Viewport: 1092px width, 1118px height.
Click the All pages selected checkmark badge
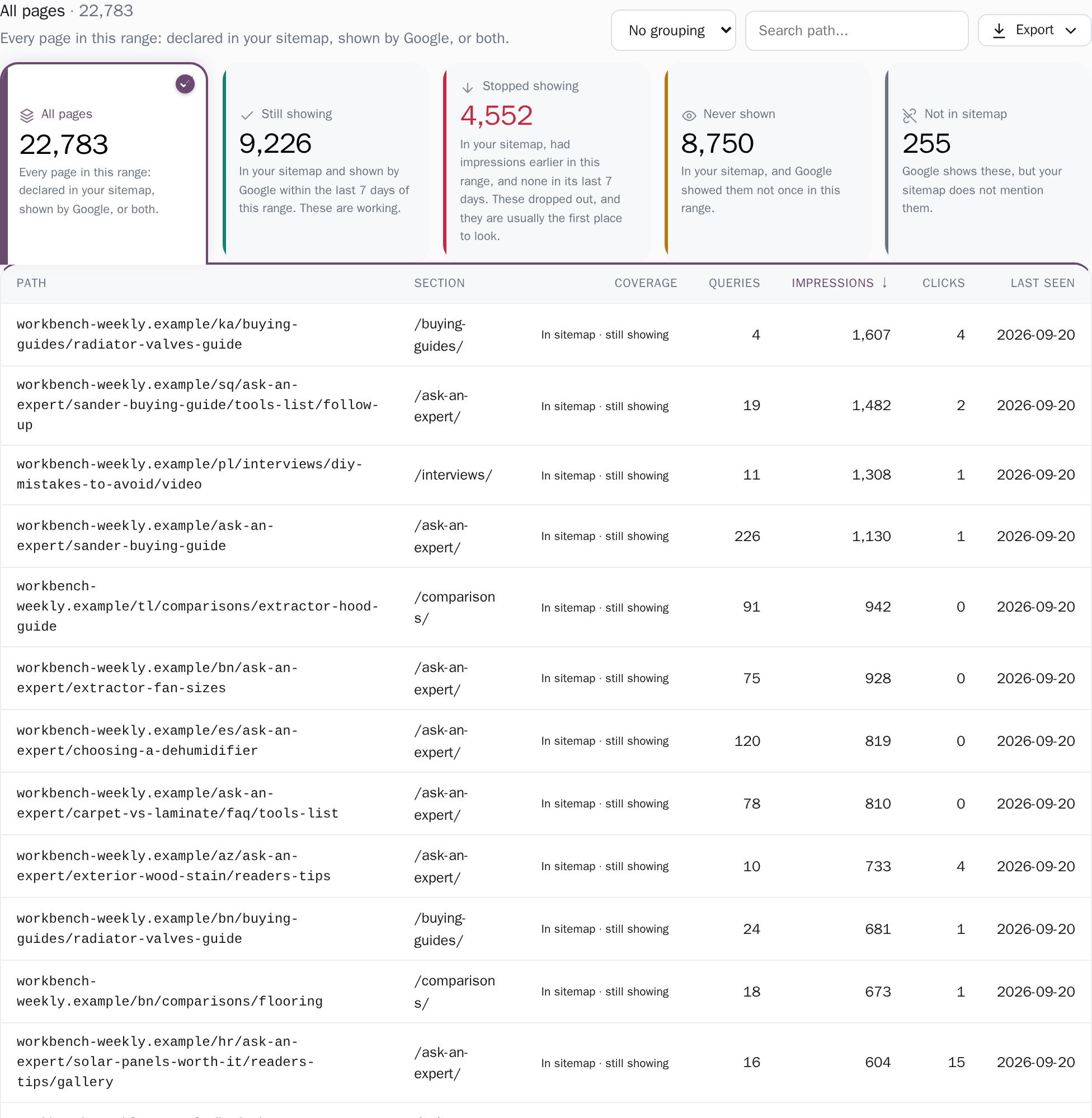click(x=185, y=84)
